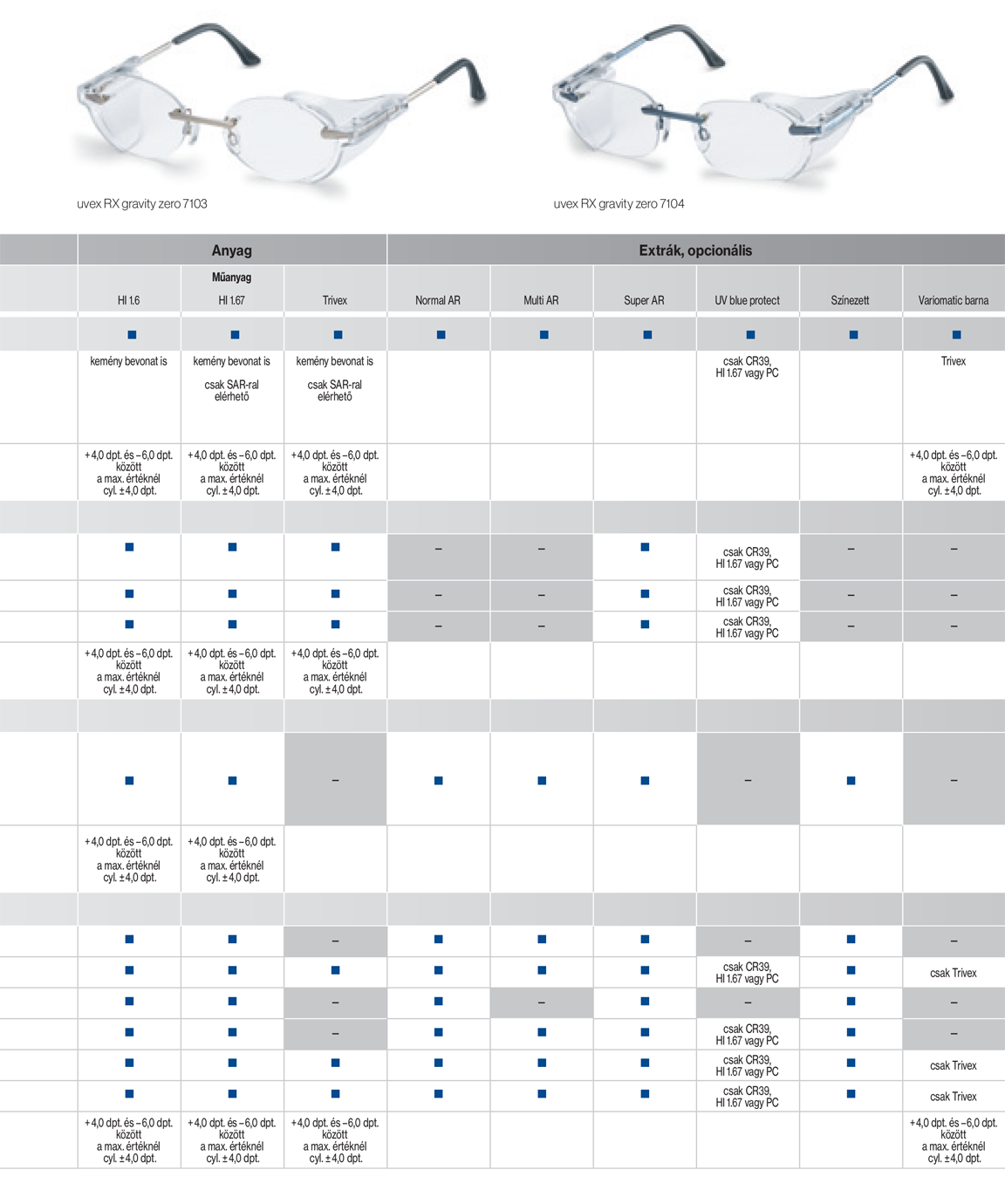Click the 'Super AR' column header
1005x1204 pixels.
click(644, 300)
